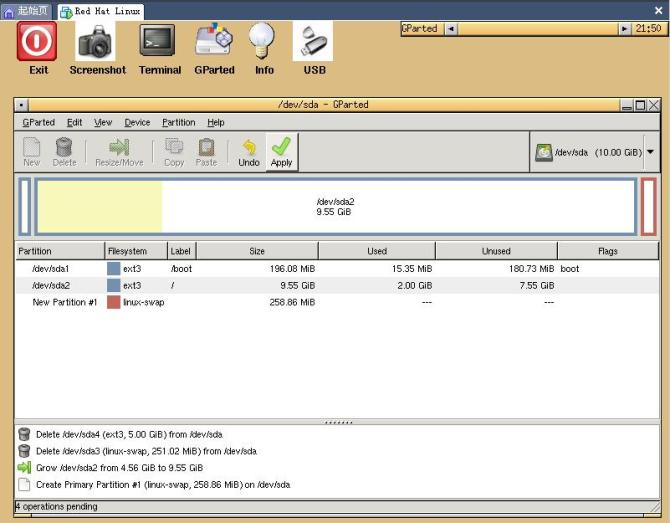Select the red swap block in graphic
The width and height of the screenshot is (670, 523).
(x=648, y=207)
